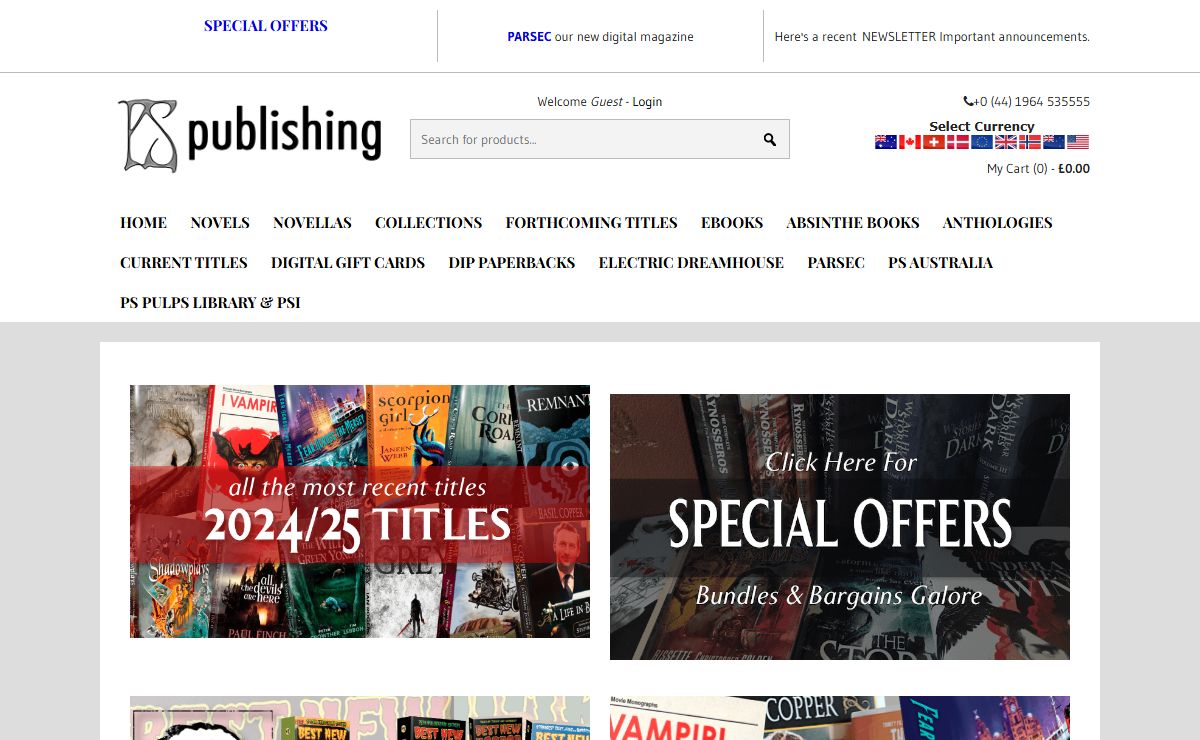Image resolution: width=1200 pixels, height=740 pixels.
Task: Click the phone number text
Action: [x=1032, y=102]
